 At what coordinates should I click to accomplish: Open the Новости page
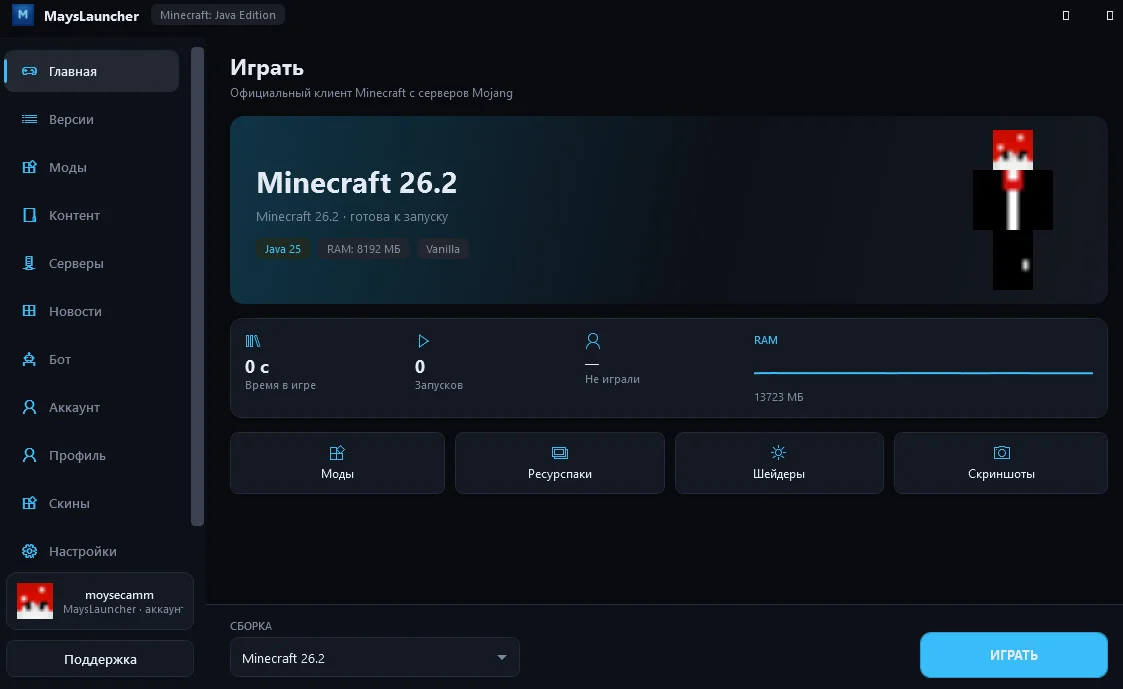pos(92,311)
